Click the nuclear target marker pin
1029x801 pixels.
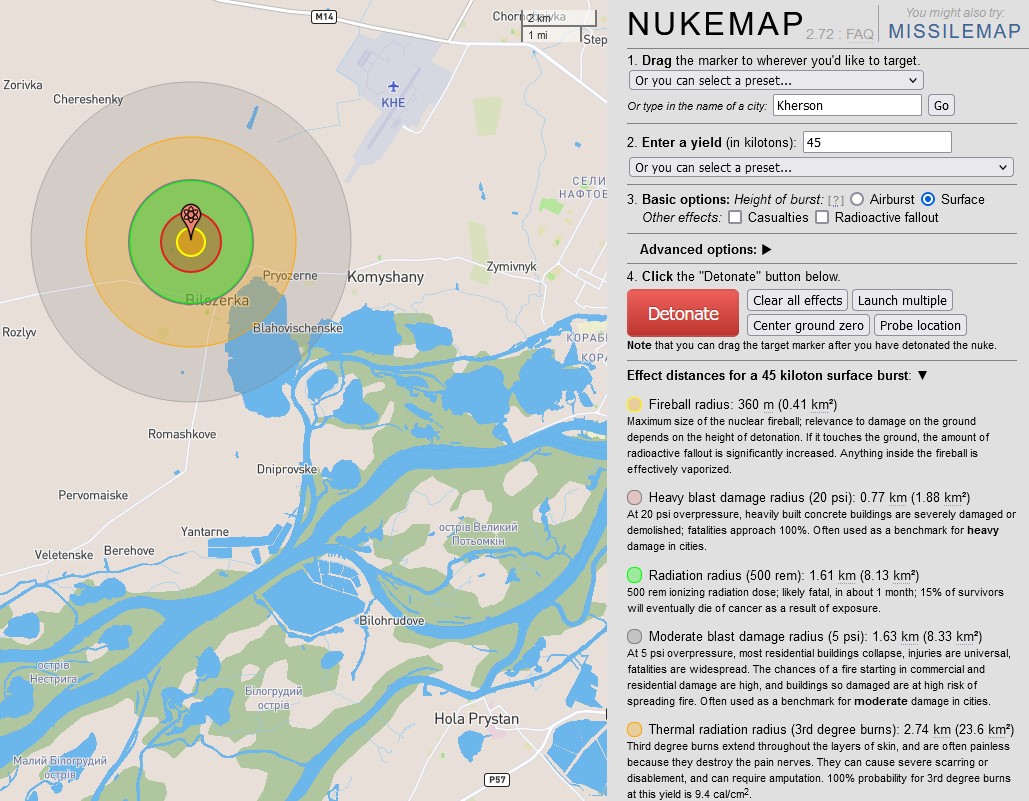pyautogui.click(x=191, y=220)
